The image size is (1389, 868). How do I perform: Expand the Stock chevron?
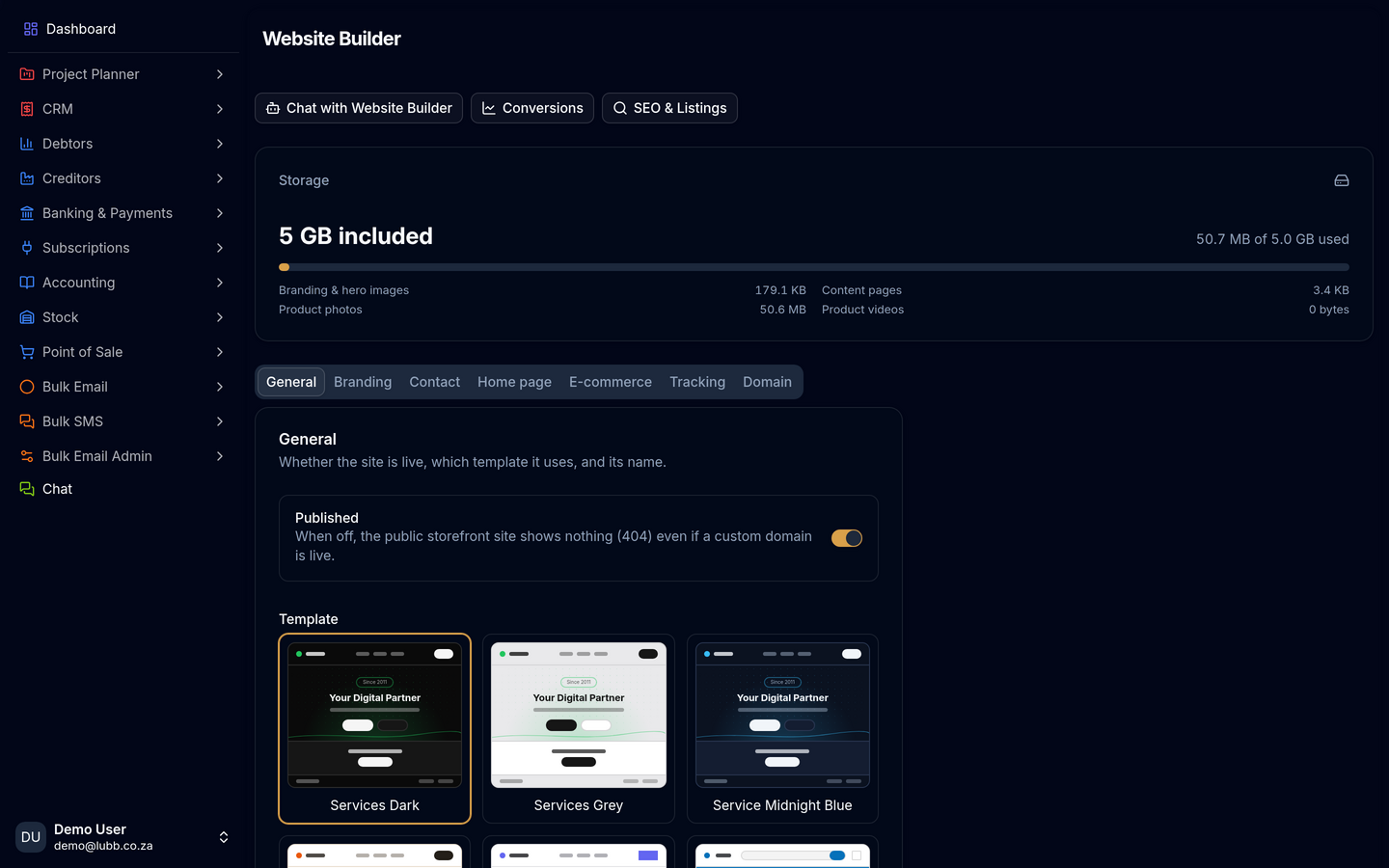(x=220, y=317)
